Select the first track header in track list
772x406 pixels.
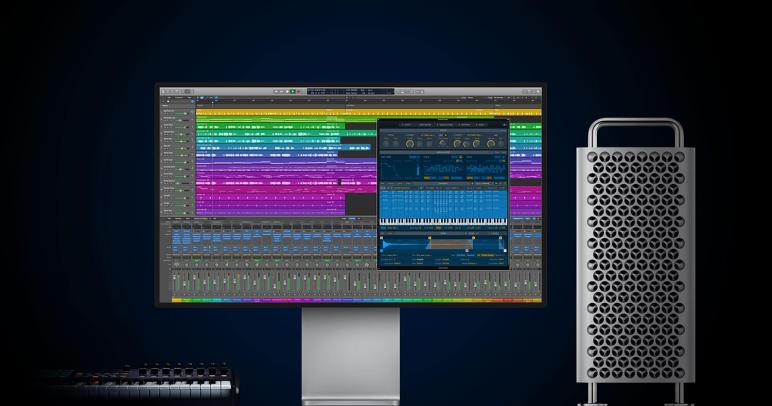[x=178, y=112]
